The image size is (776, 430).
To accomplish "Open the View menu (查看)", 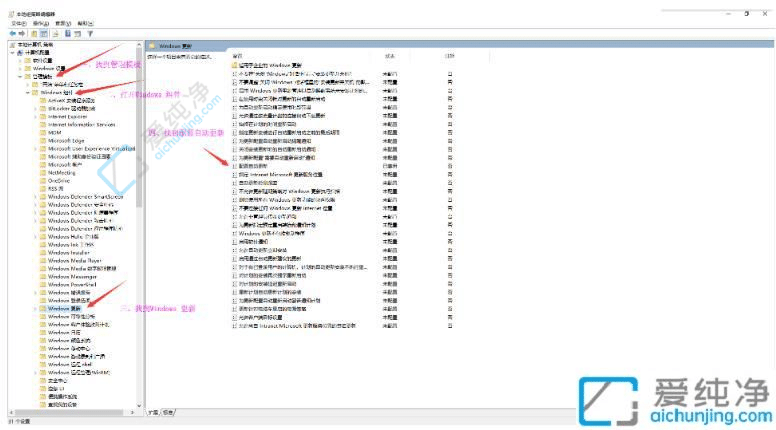I will tap(63, 23).
